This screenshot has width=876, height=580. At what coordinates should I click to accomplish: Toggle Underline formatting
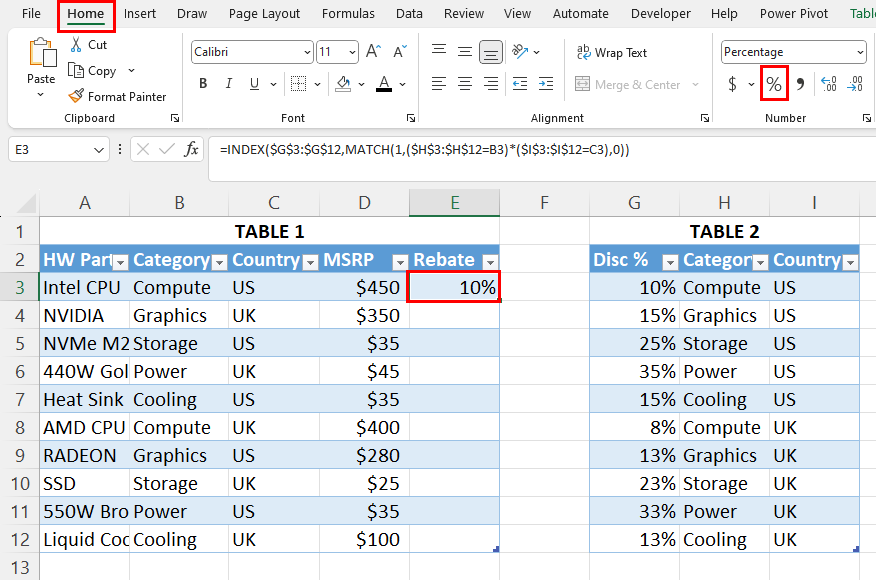(254, 84)
